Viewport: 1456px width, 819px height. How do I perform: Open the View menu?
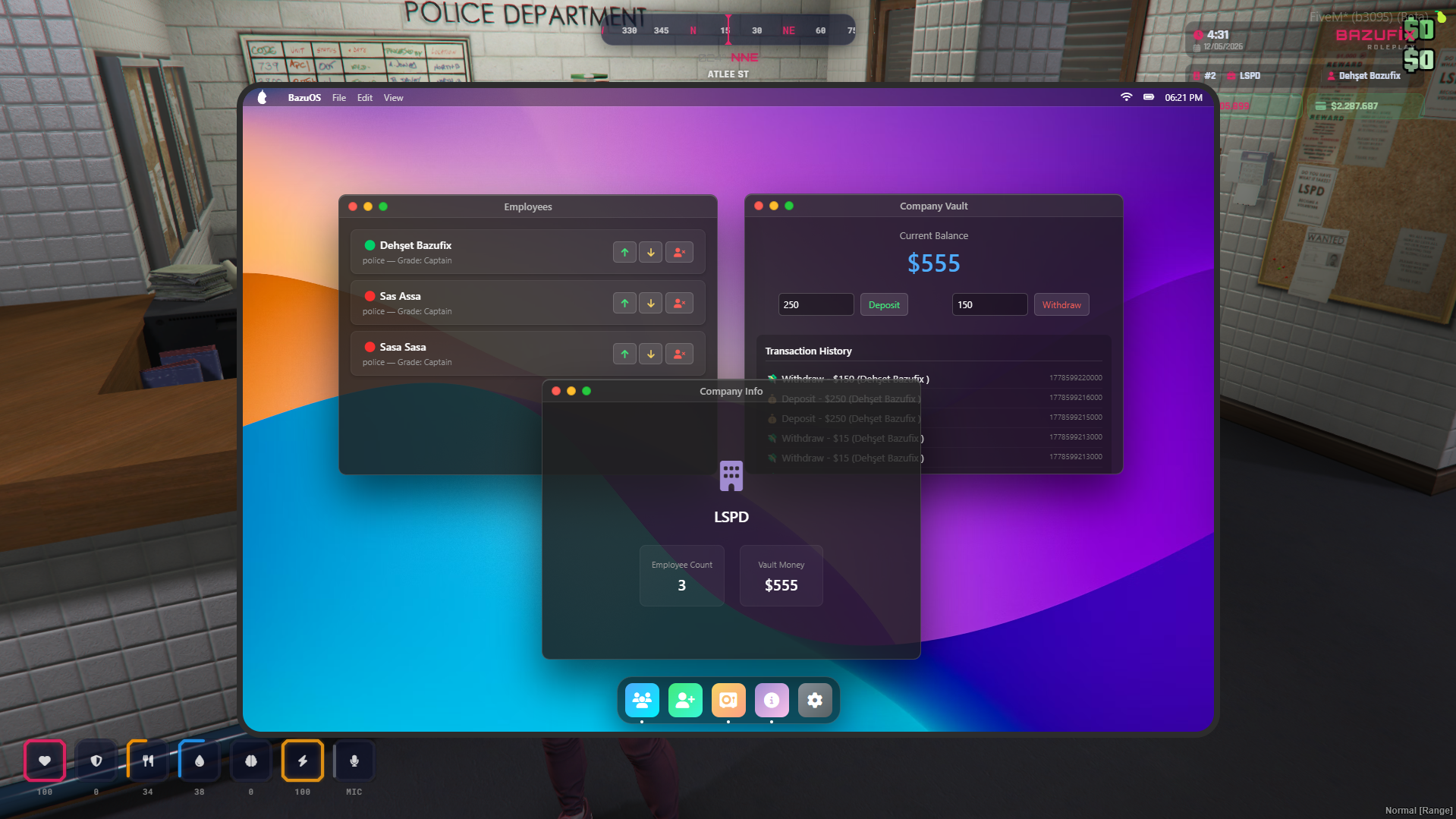393,98
